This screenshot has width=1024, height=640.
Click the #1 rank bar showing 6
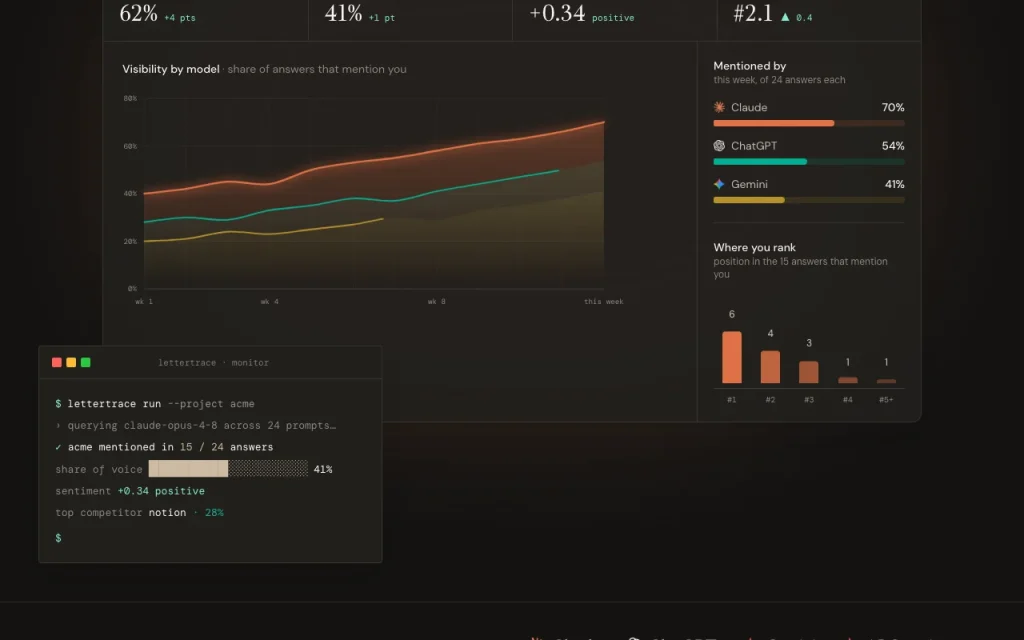(731, 357)
